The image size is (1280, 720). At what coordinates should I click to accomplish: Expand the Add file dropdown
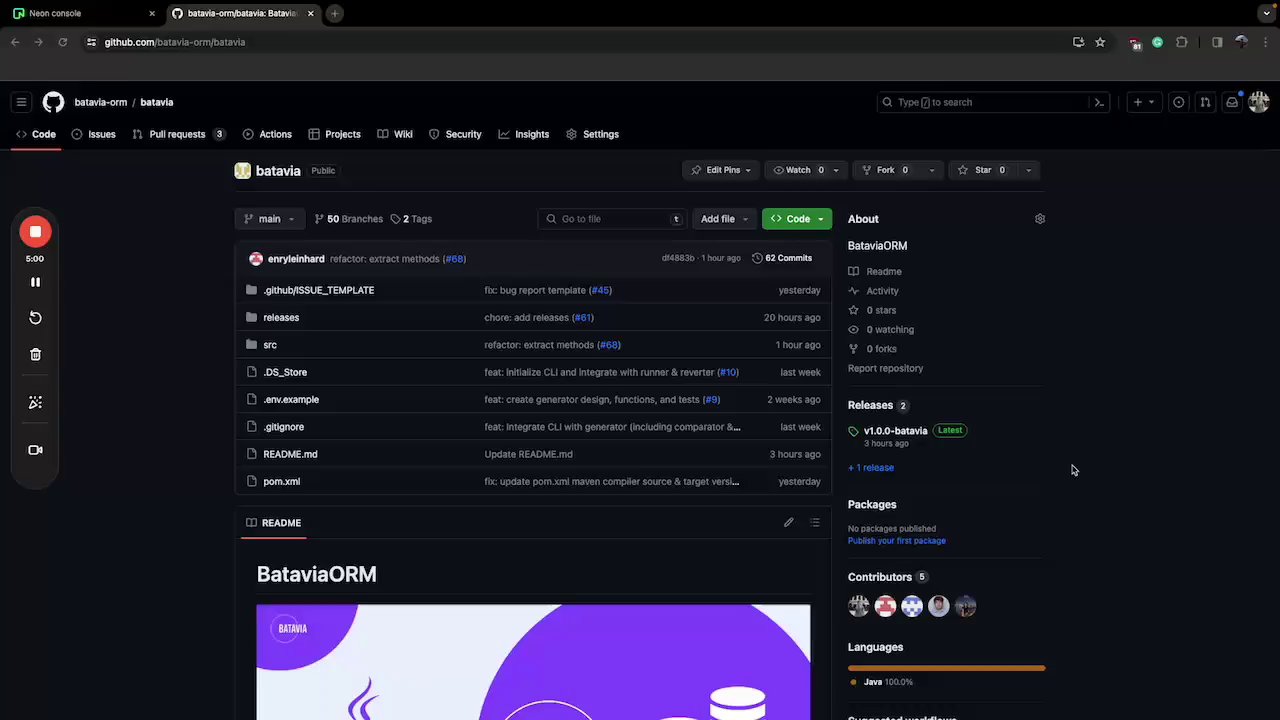click(725, 219)
